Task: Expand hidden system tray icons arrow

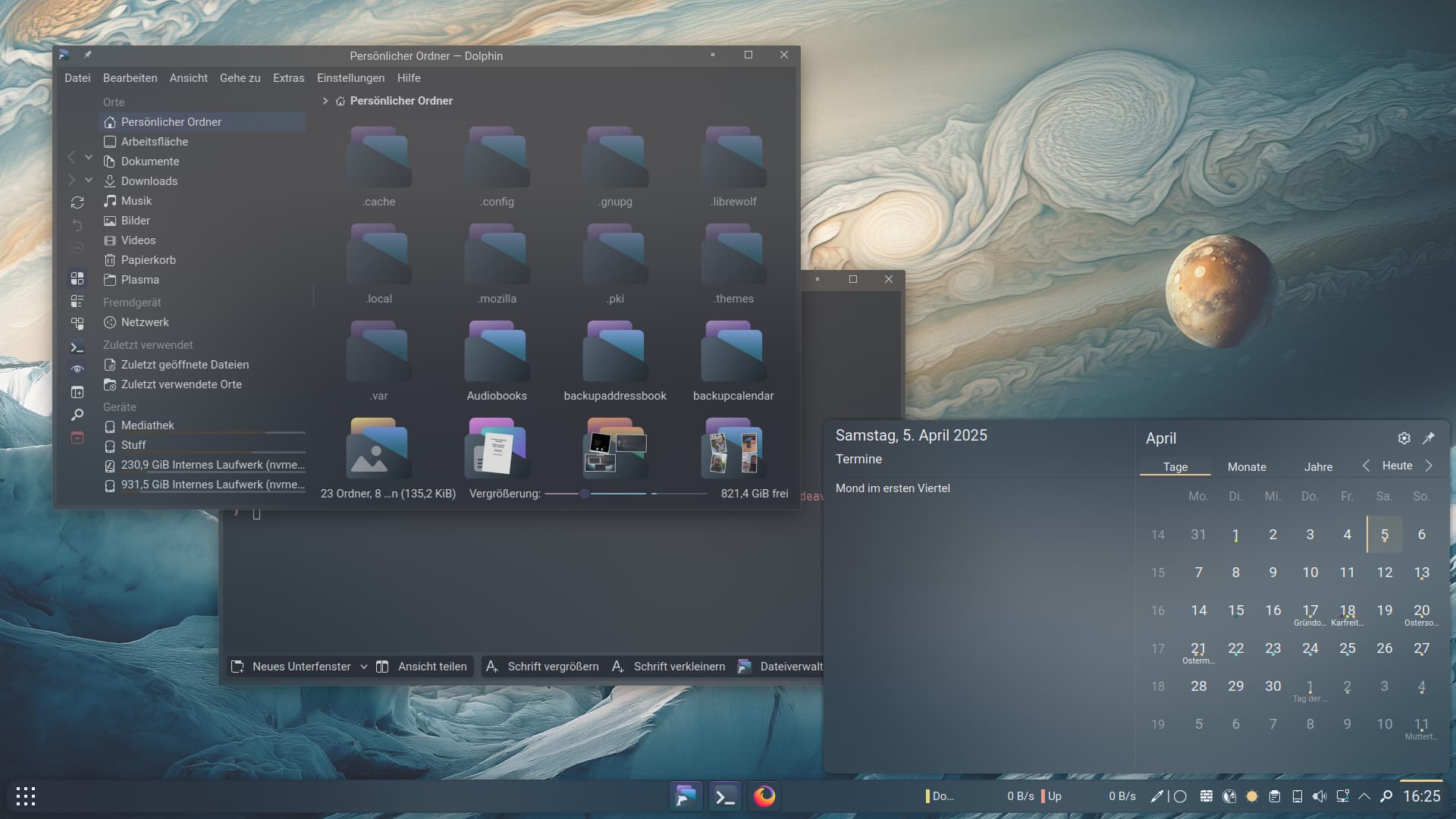Action: [1364, 796]
